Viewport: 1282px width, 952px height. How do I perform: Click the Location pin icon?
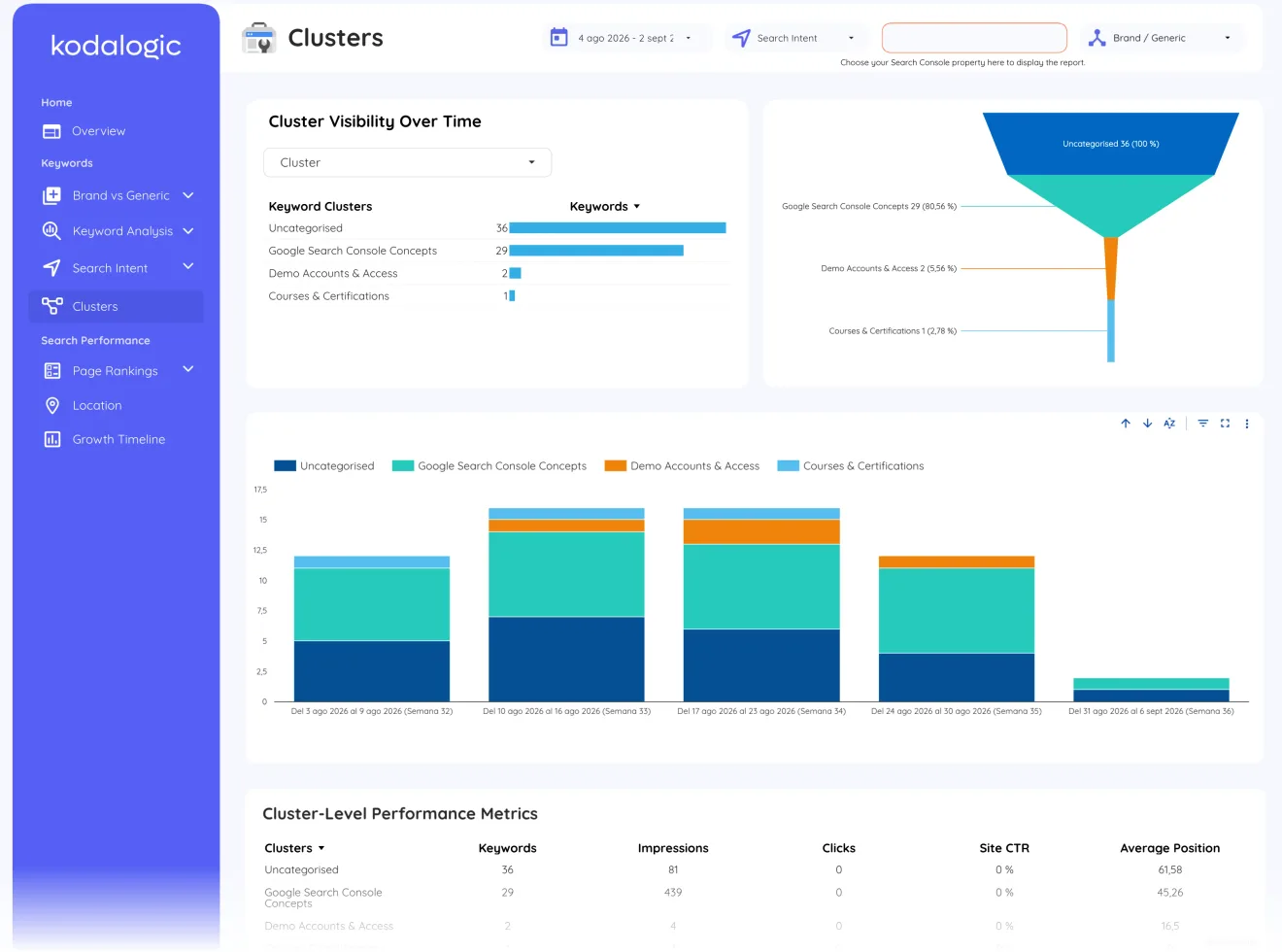point(52,405)
